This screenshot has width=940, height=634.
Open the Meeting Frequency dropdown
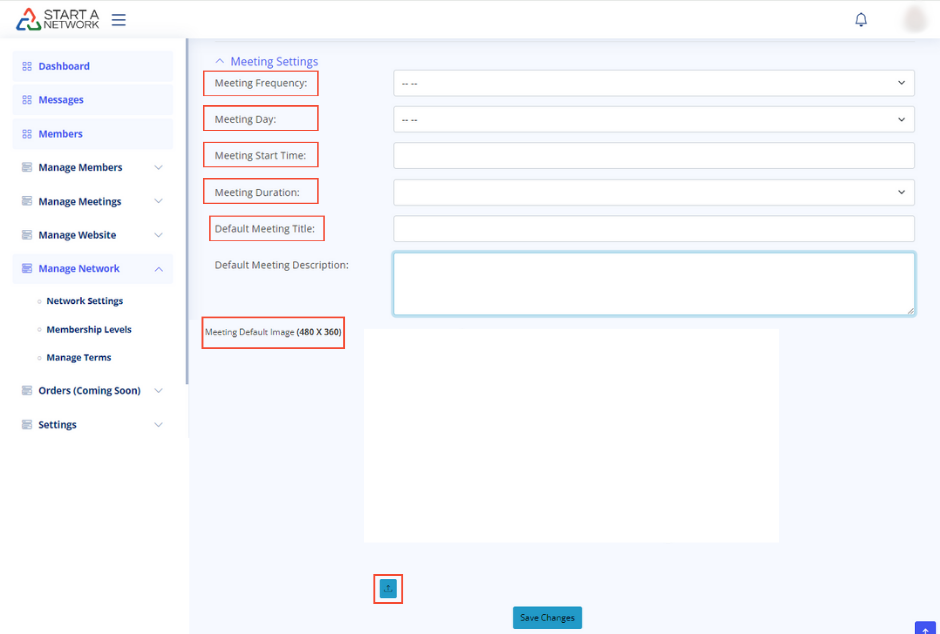pyautogui.click(x=653, y=83)
